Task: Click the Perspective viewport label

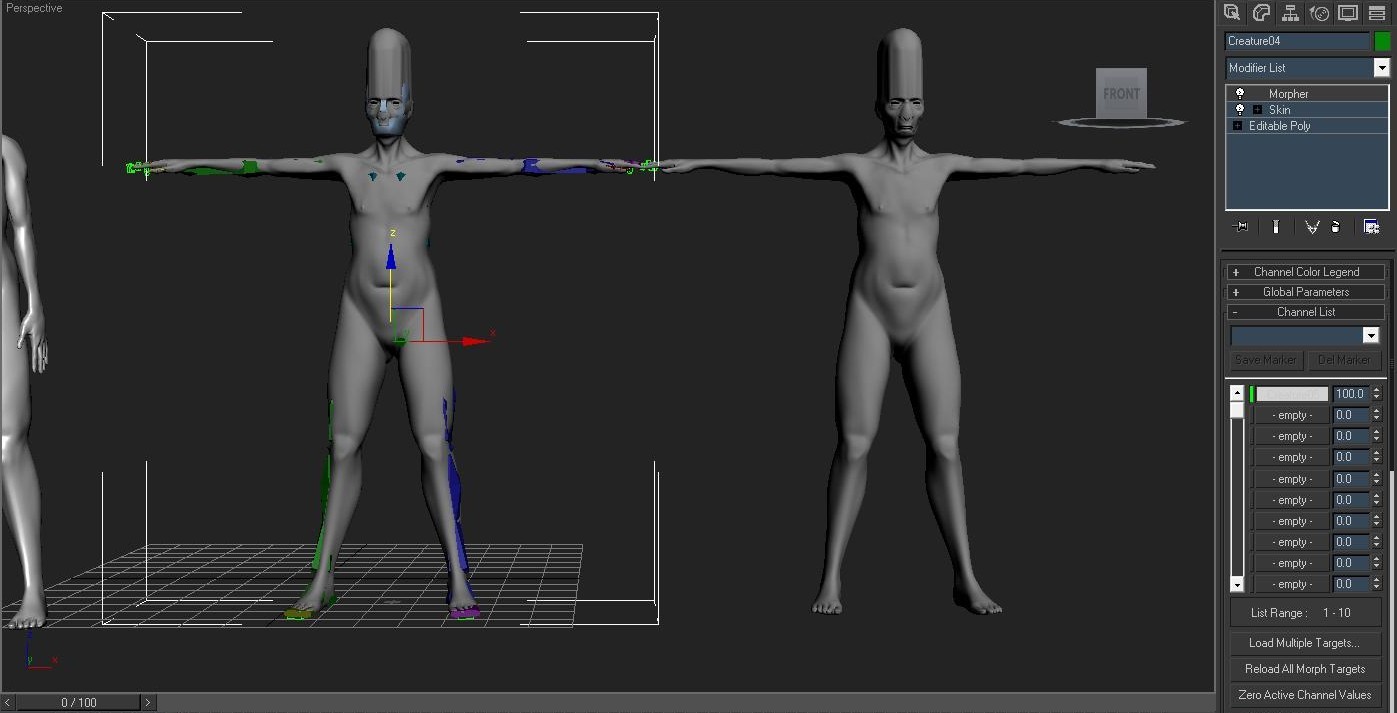Action: point(34,8)
